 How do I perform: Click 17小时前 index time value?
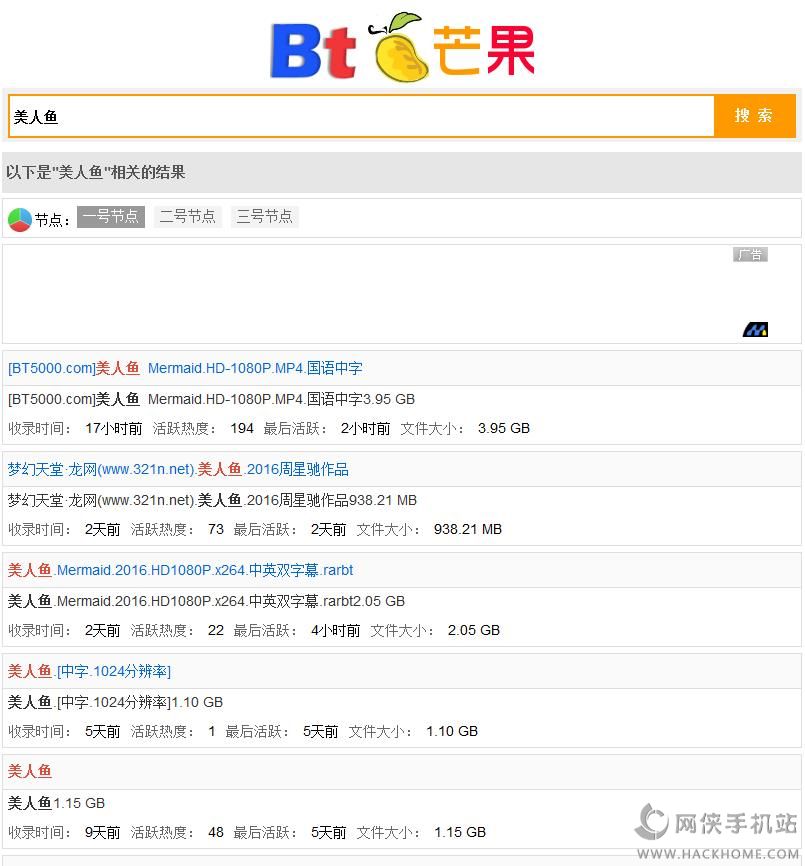click(x=114, y=429)
